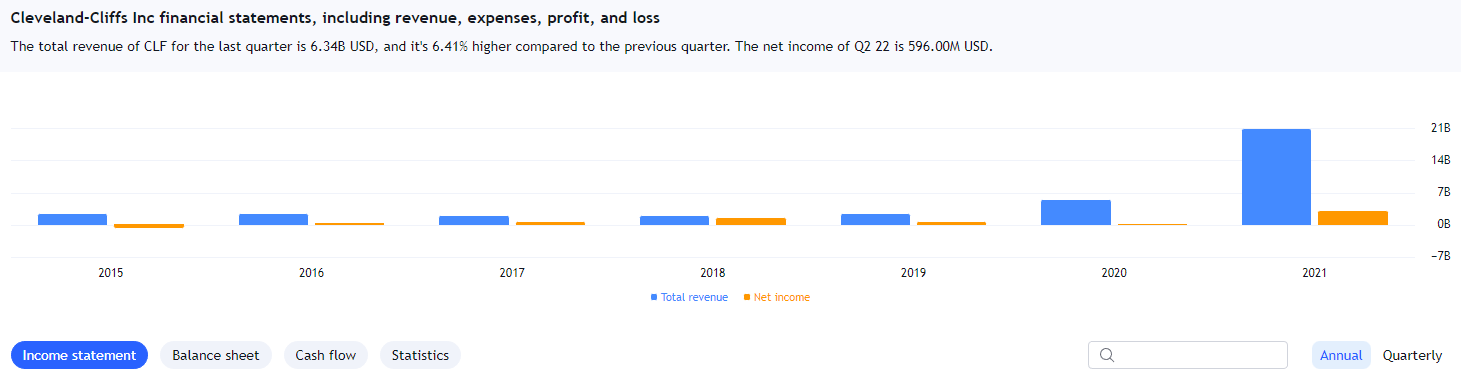The image size is (1461, 376).
Task: Open the Balance sheet tab
Action: (x=215, y=355)
